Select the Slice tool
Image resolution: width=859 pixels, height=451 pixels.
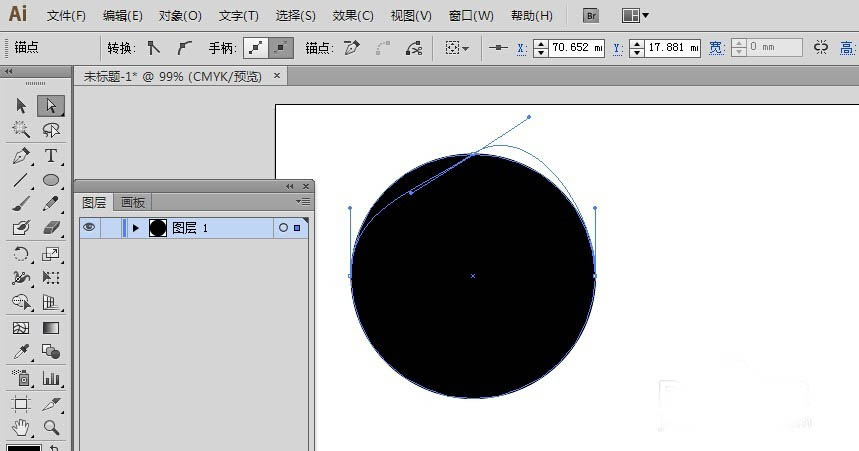click(x=51, y=404)
